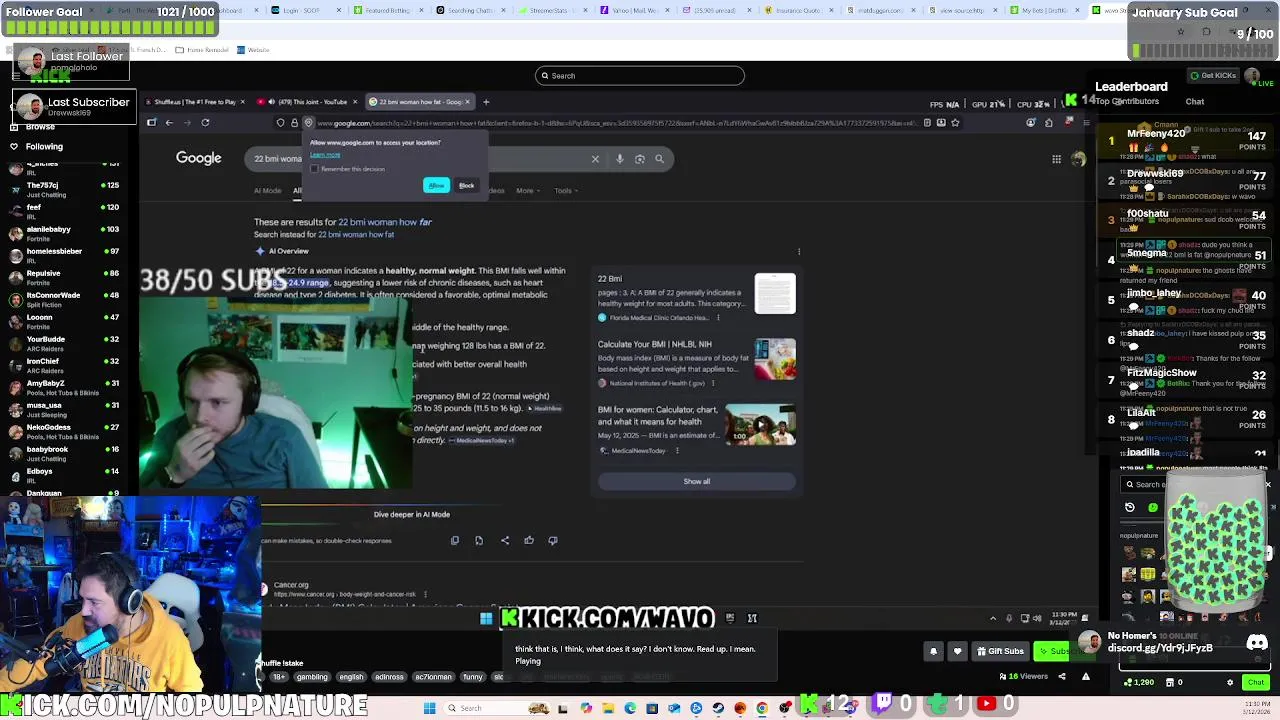Toggle stream notification bell

coord(933,651)
